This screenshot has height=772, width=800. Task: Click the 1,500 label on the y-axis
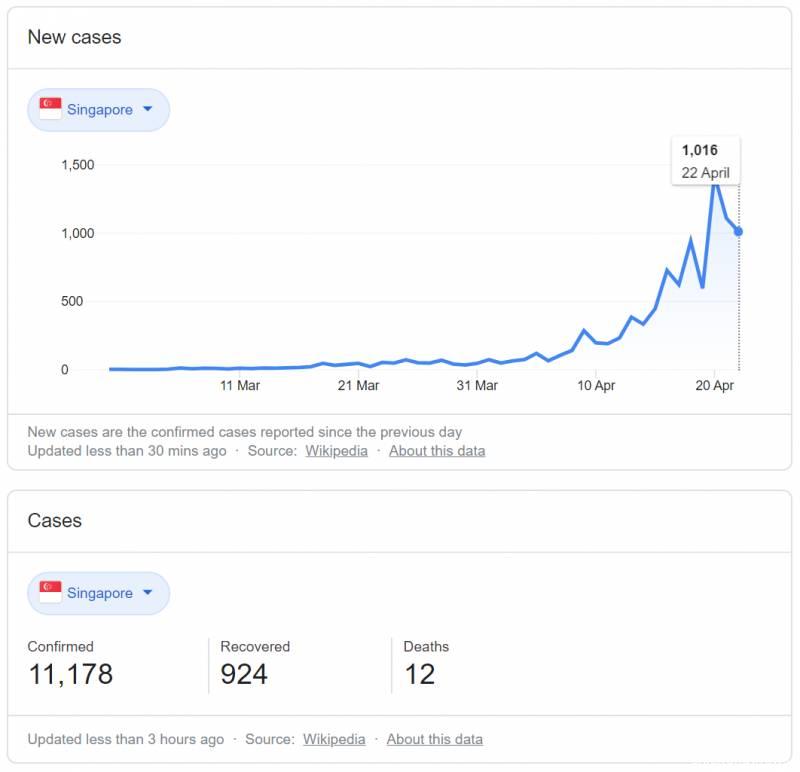pos(77,165)
